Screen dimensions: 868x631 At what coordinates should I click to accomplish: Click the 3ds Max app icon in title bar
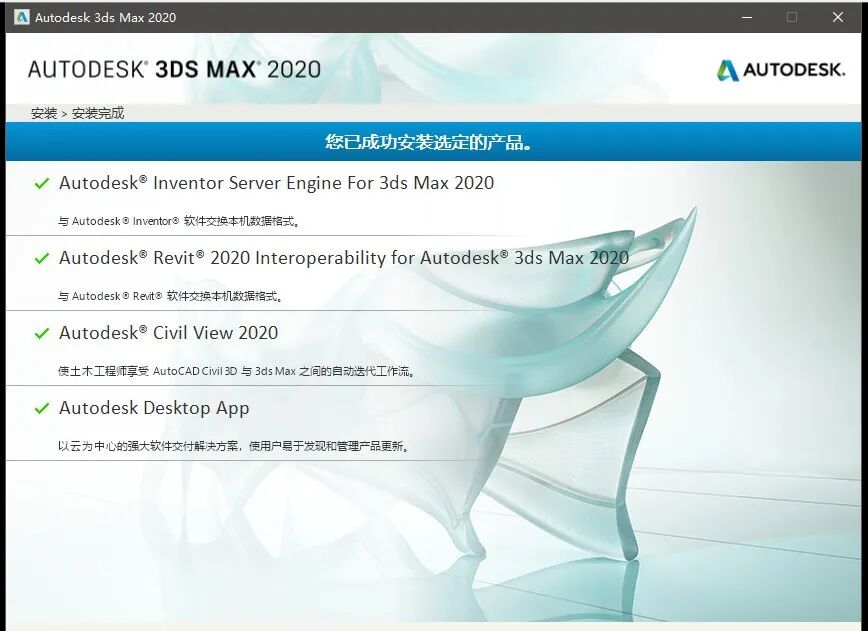pos(22,17)
